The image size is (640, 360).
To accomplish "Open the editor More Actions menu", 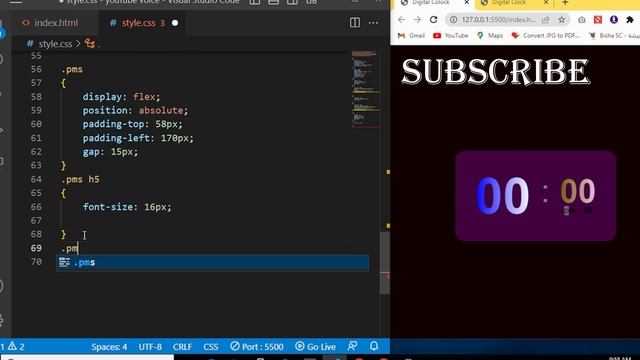I will (373, 23).
